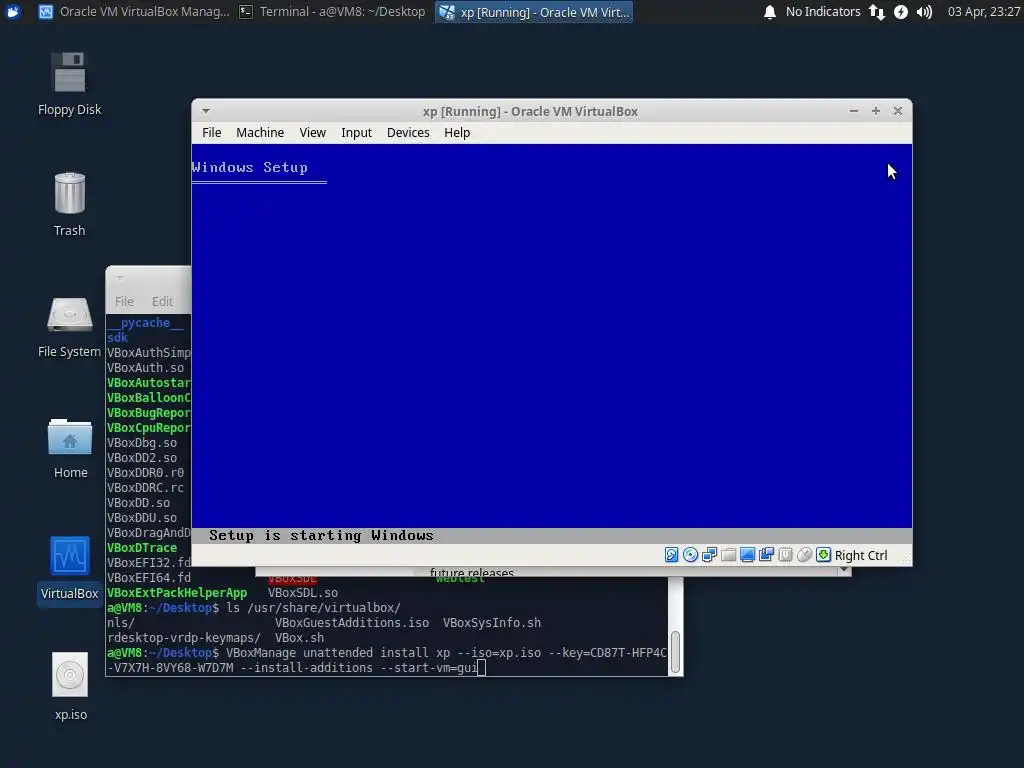Click the Right Ctrl host key label

[x=861, y=556]
